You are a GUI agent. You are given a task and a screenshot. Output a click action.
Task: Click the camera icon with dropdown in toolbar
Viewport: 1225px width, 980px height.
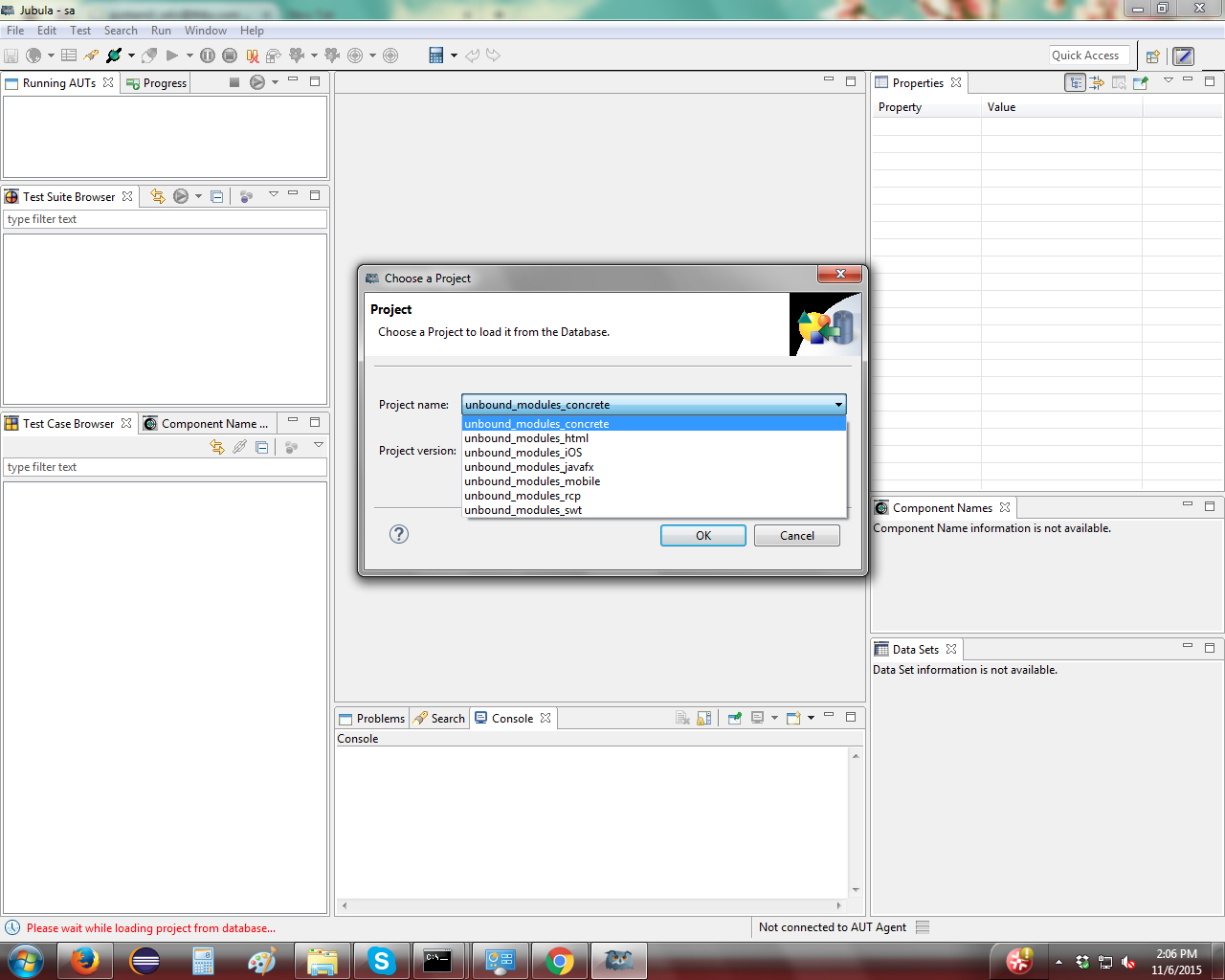(297, 56)
